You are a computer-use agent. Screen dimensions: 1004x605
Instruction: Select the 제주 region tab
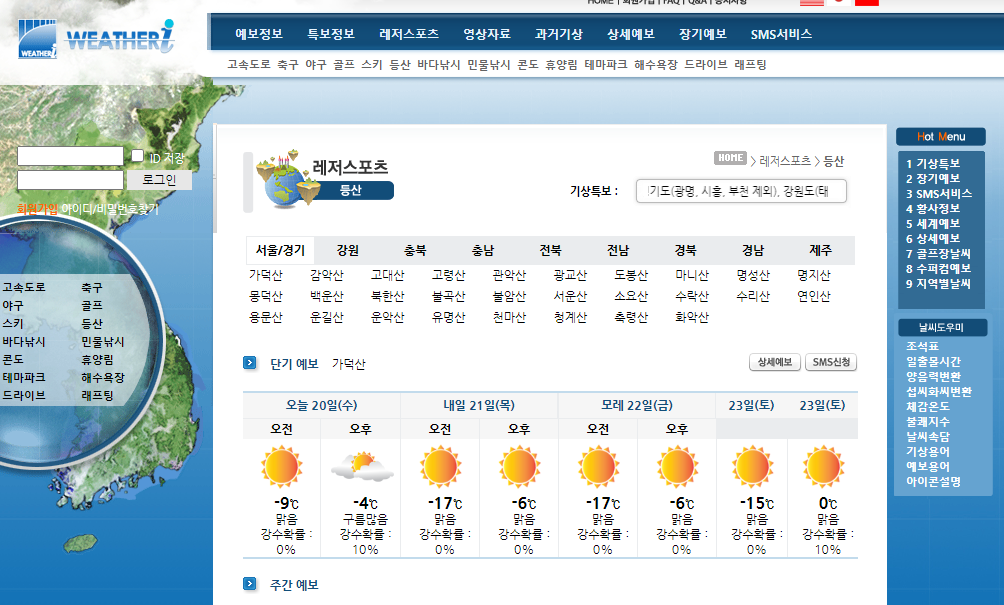pos(820,250)
